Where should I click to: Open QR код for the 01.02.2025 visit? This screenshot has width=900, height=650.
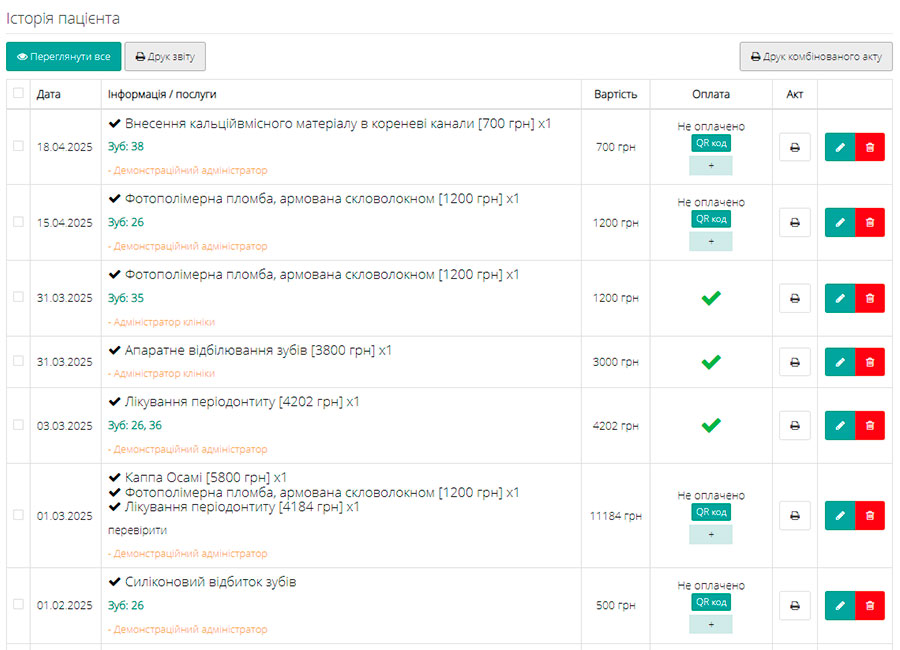711,602
